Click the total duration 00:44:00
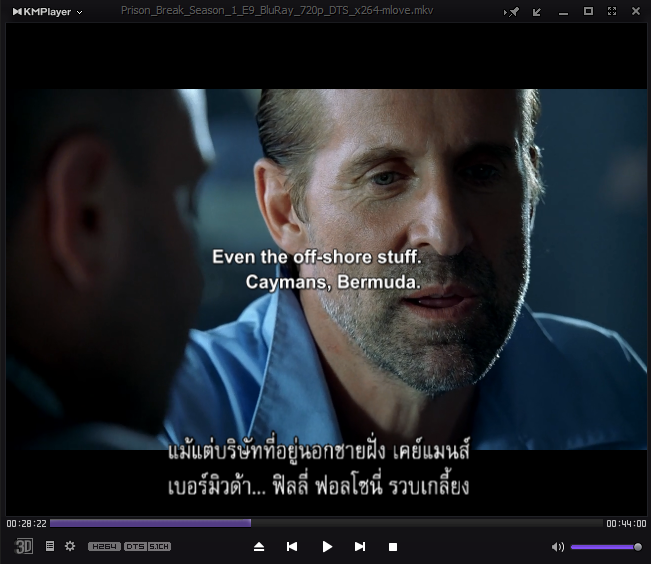651x564 pixels. (x=626, y=524)
